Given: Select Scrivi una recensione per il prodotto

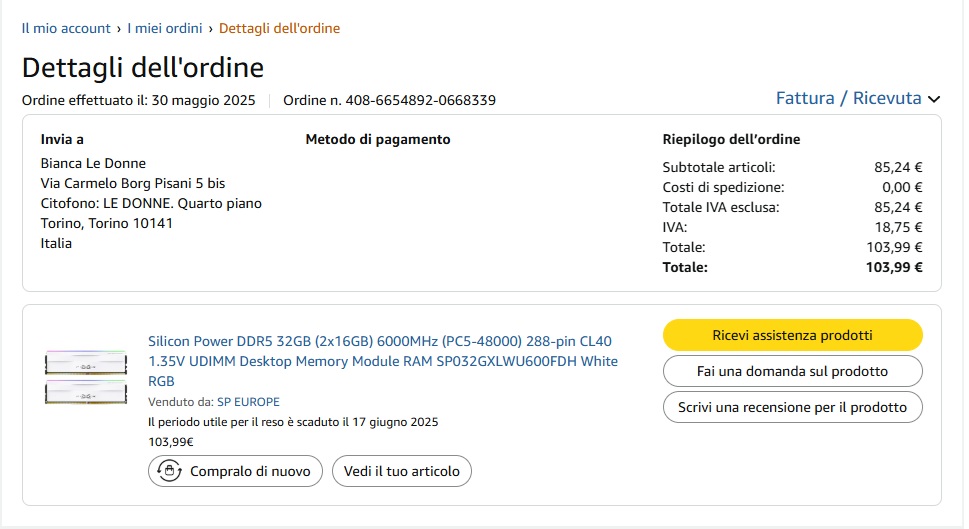Looking at the screenshot, I should (792, 407).
